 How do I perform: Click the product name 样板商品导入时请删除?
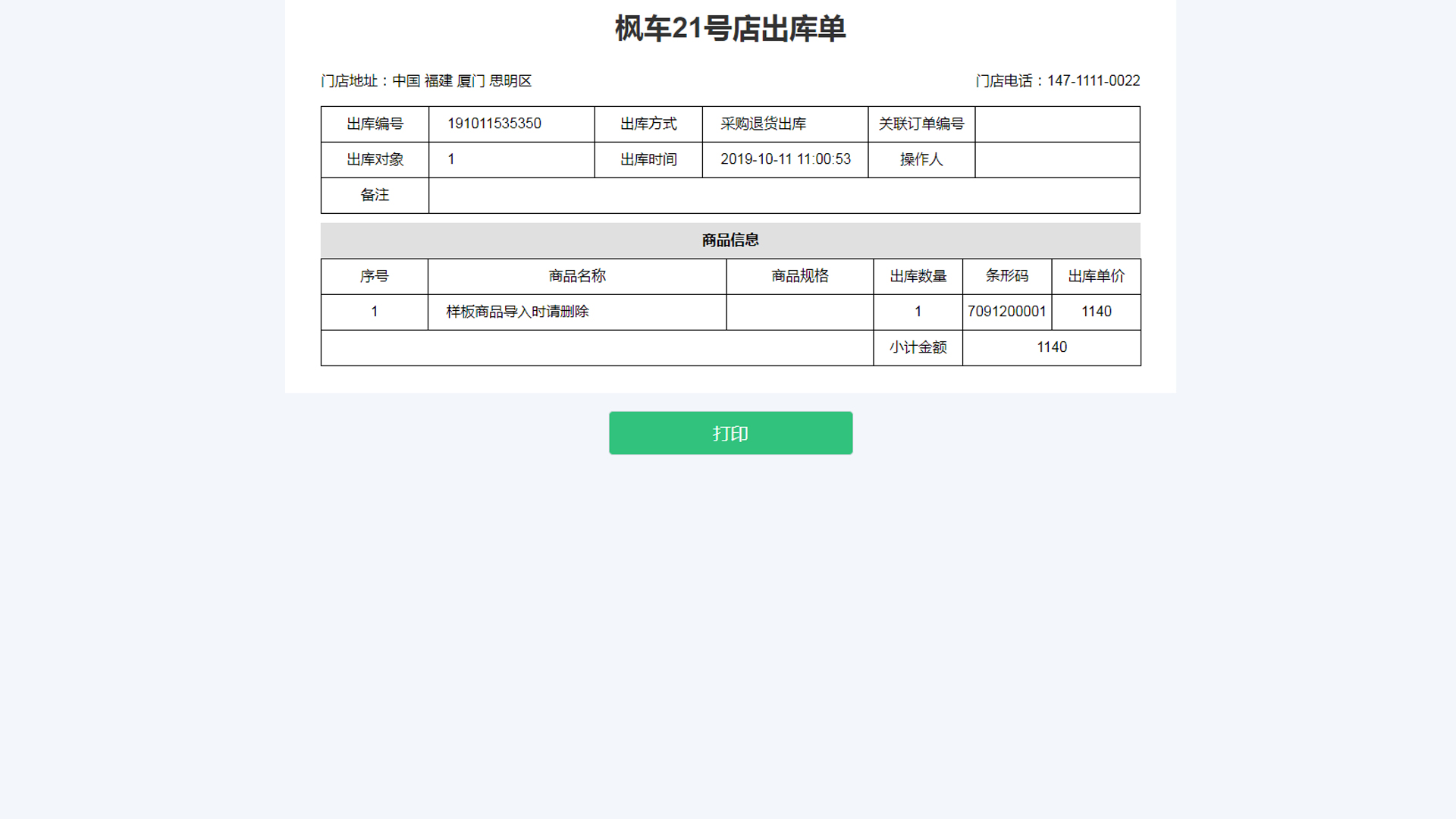517,312
